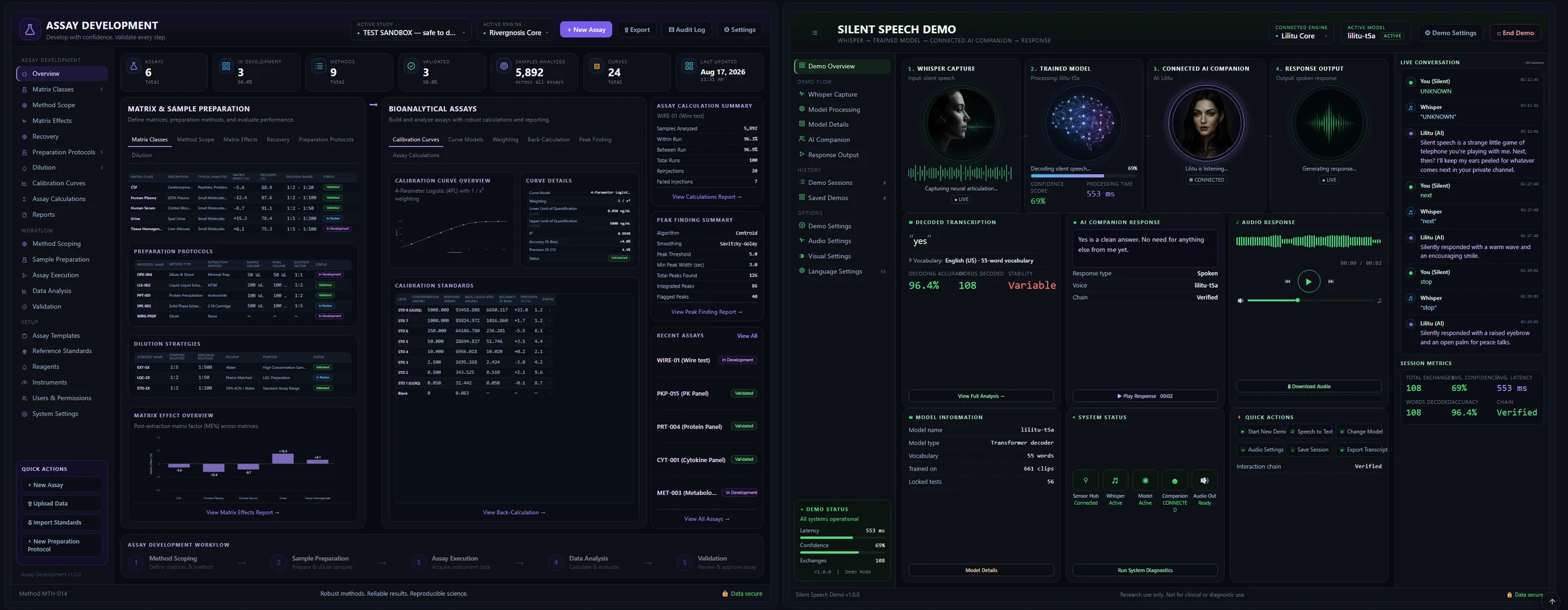The image size is (1568, 610).
Task: Click the Decoding silent speech progress bar
Action: 1083,176
